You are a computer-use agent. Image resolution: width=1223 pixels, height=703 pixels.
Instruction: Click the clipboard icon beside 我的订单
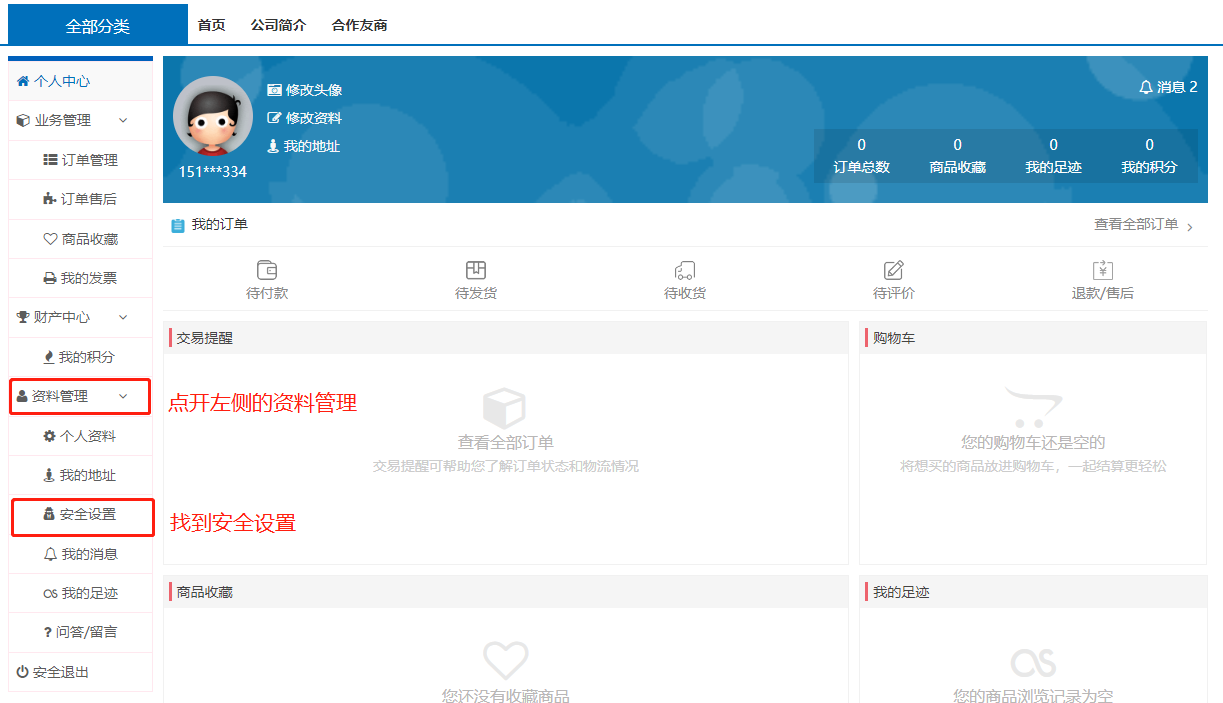pos(177,226)
